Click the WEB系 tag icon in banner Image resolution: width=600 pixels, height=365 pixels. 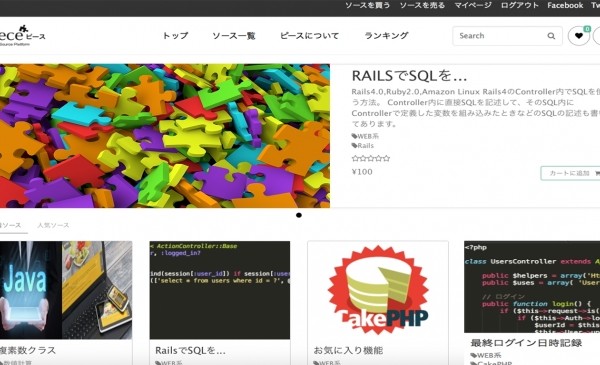pos(354,136)
